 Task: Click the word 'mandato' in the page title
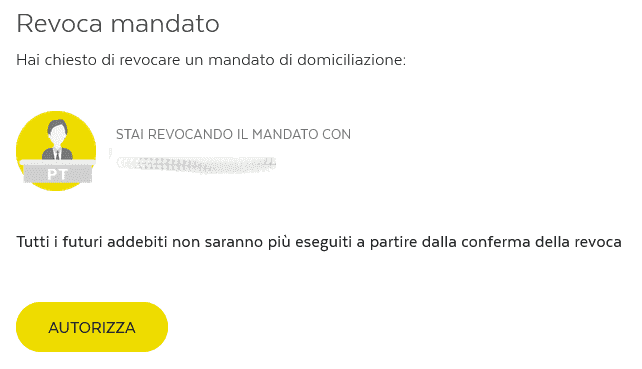tap(165, 24)
